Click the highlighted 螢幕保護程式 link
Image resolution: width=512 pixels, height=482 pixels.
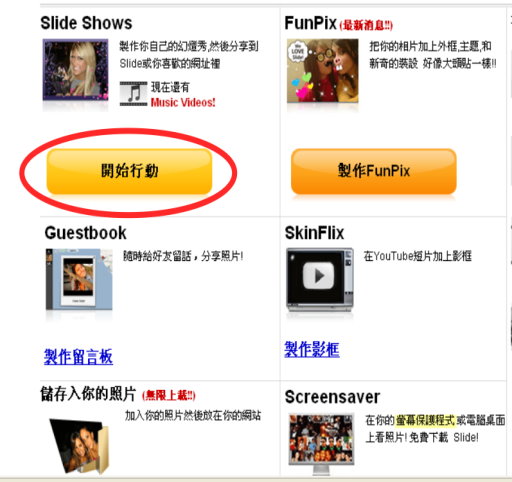click(x=425, y=420)
